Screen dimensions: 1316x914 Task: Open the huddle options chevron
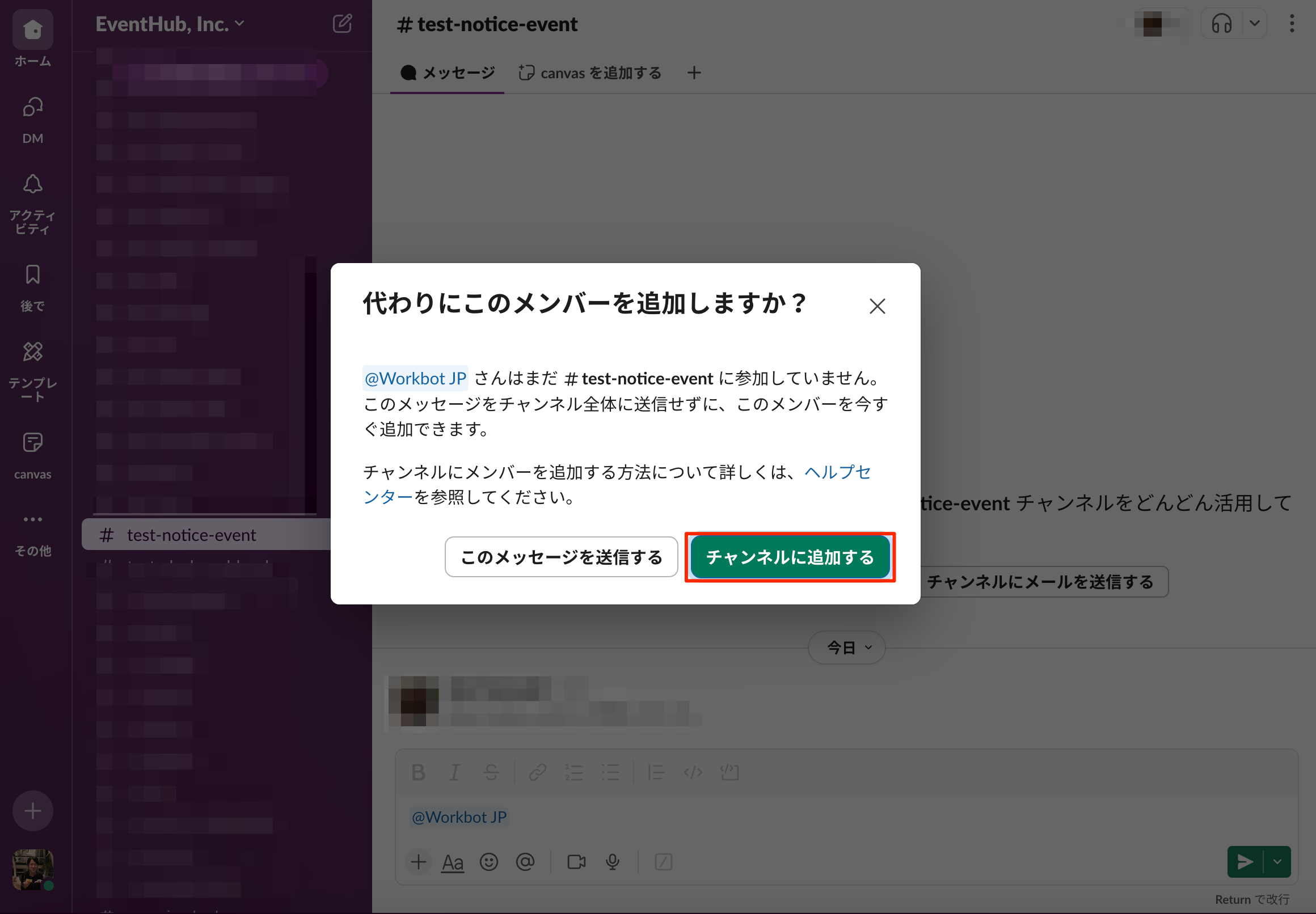coord(1254,24)
